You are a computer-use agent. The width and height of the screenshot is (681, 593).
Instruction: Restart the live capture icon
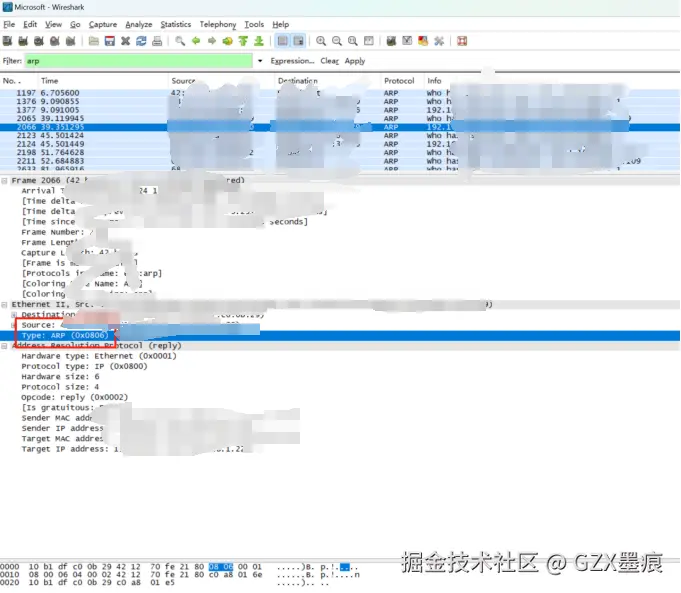click(x=70, y=41)
